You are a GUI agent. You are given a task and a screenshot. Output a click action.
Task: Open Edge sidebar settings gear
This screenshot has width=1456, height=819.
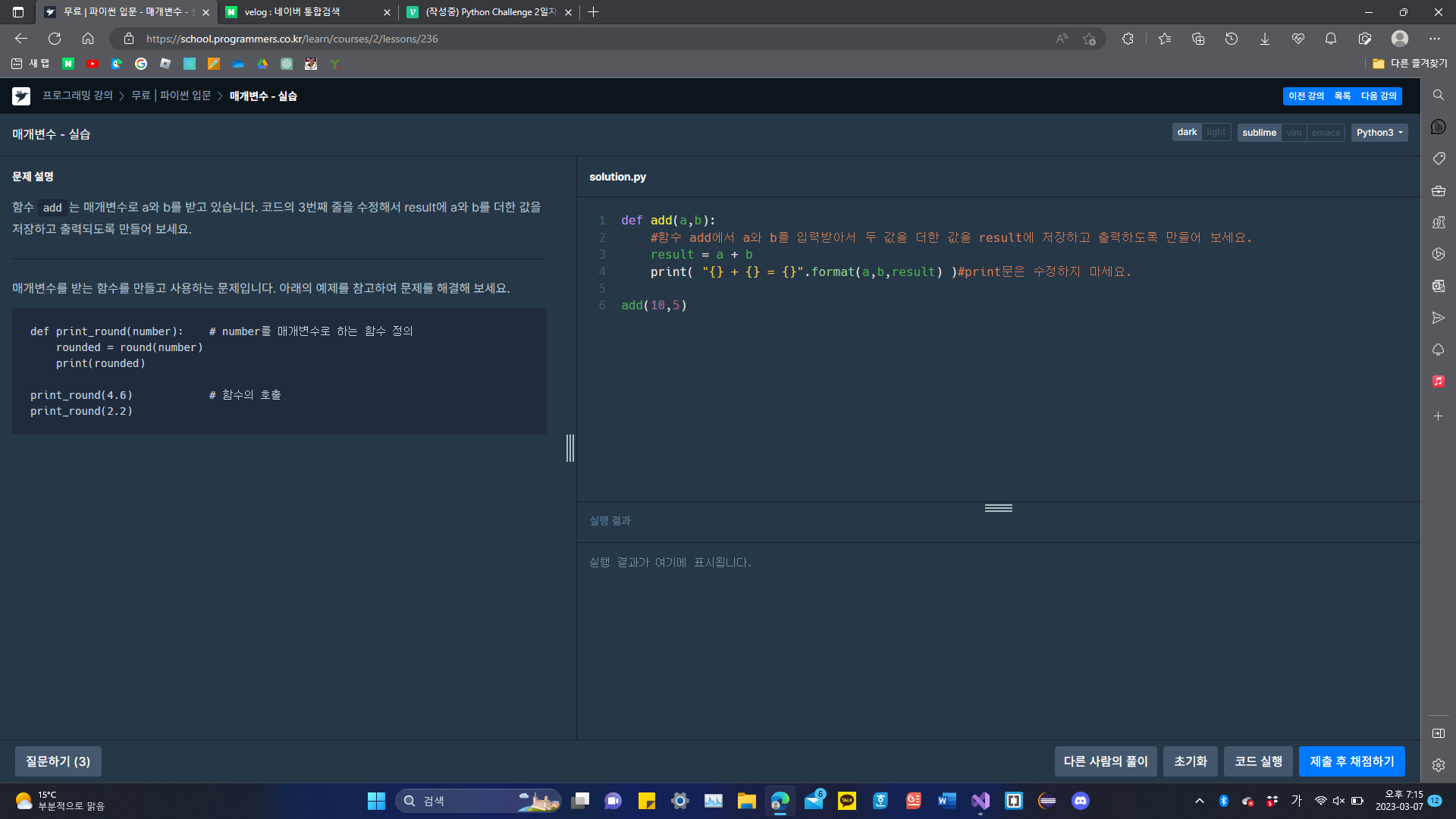[1438, 765]
